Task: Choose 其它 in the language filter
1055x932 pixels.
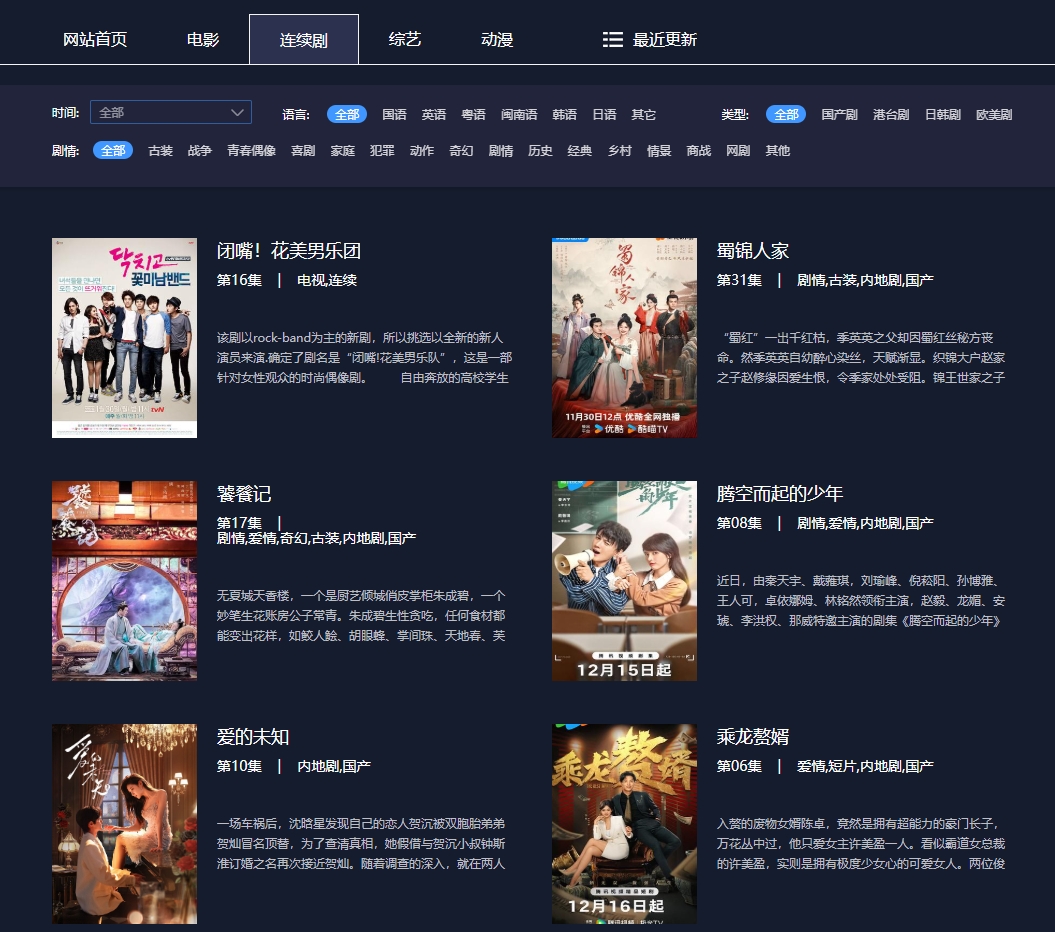Action: 644,114
